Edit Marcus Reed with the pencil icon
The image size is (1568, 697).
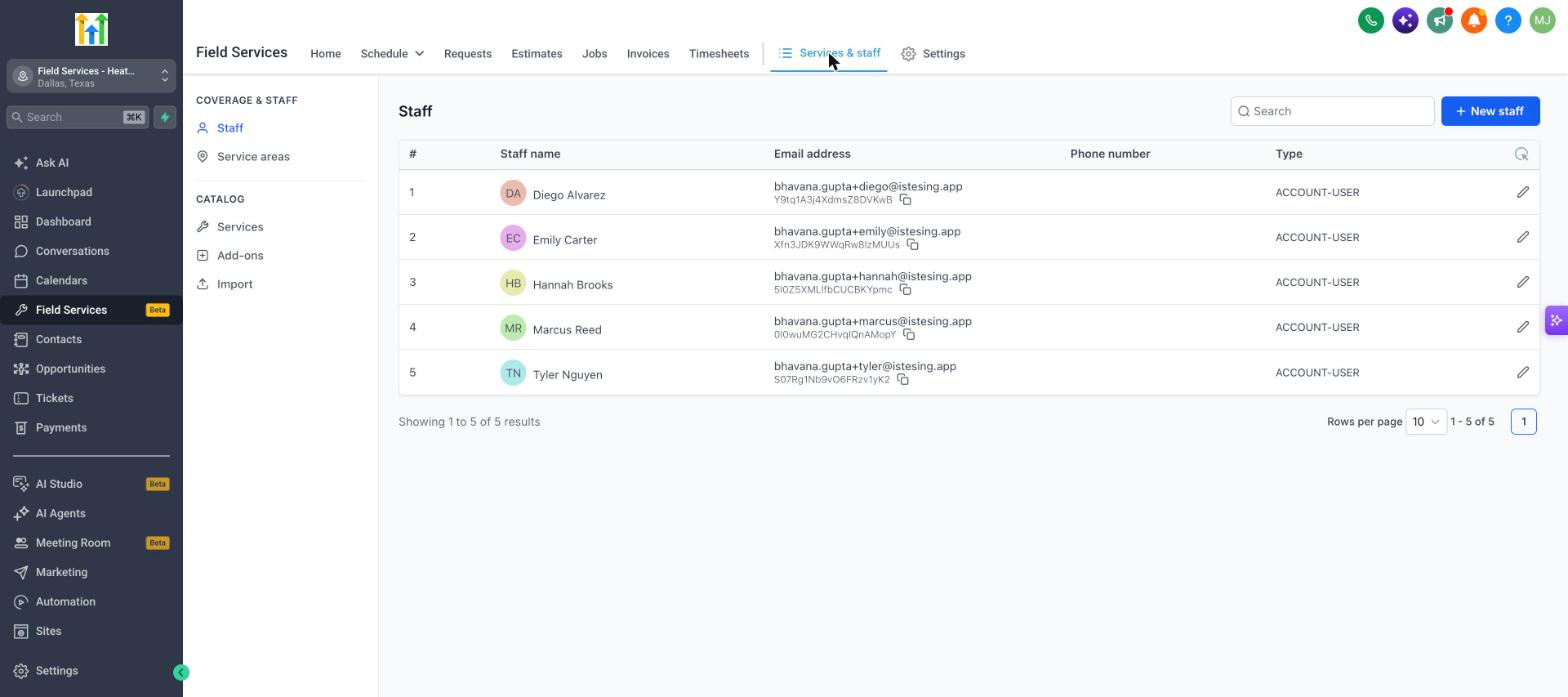pyautogui.click(x=1523, y=327)
